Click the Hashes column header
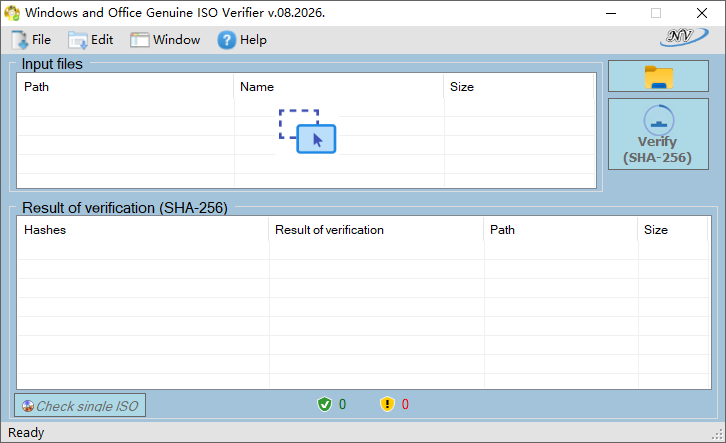 click(143, 230)
